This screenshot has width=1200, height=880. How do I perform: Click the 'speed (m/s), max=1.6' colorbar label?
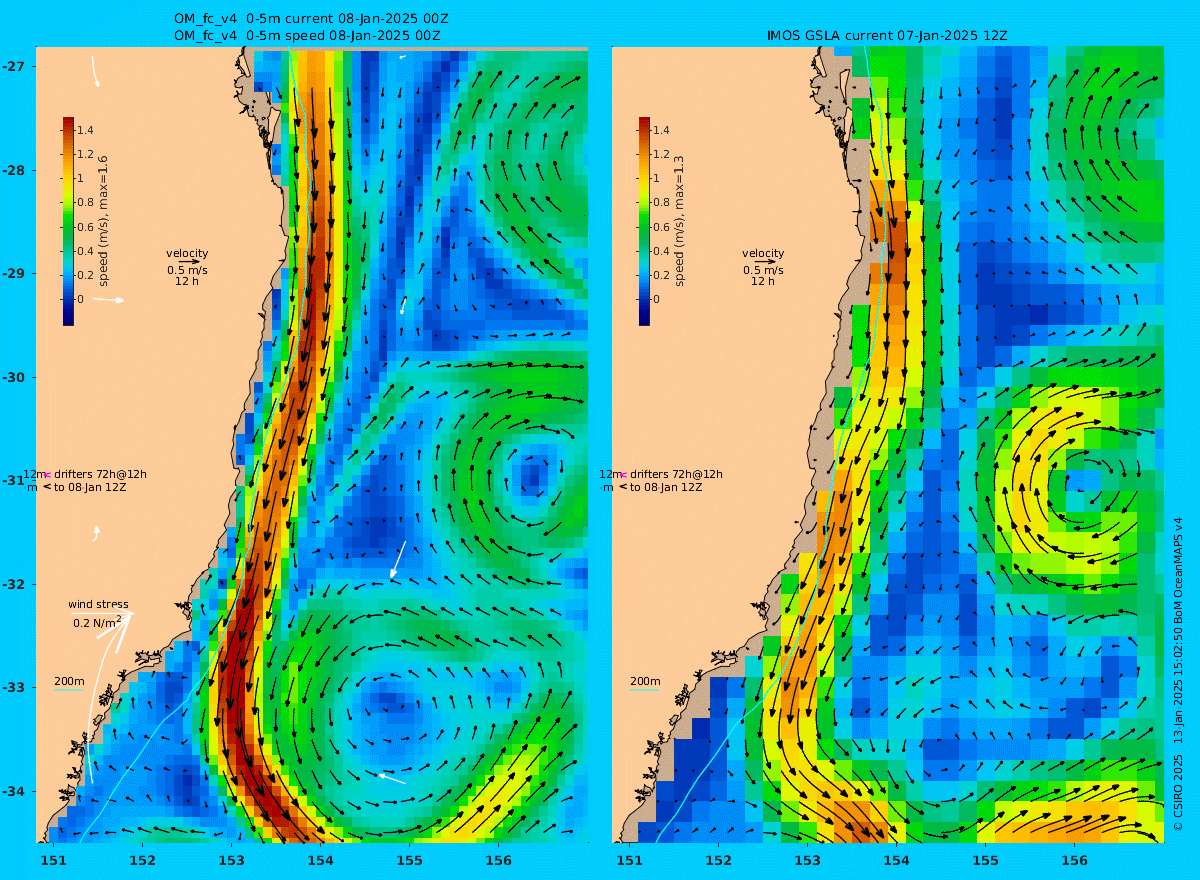[x=104, y=221]
